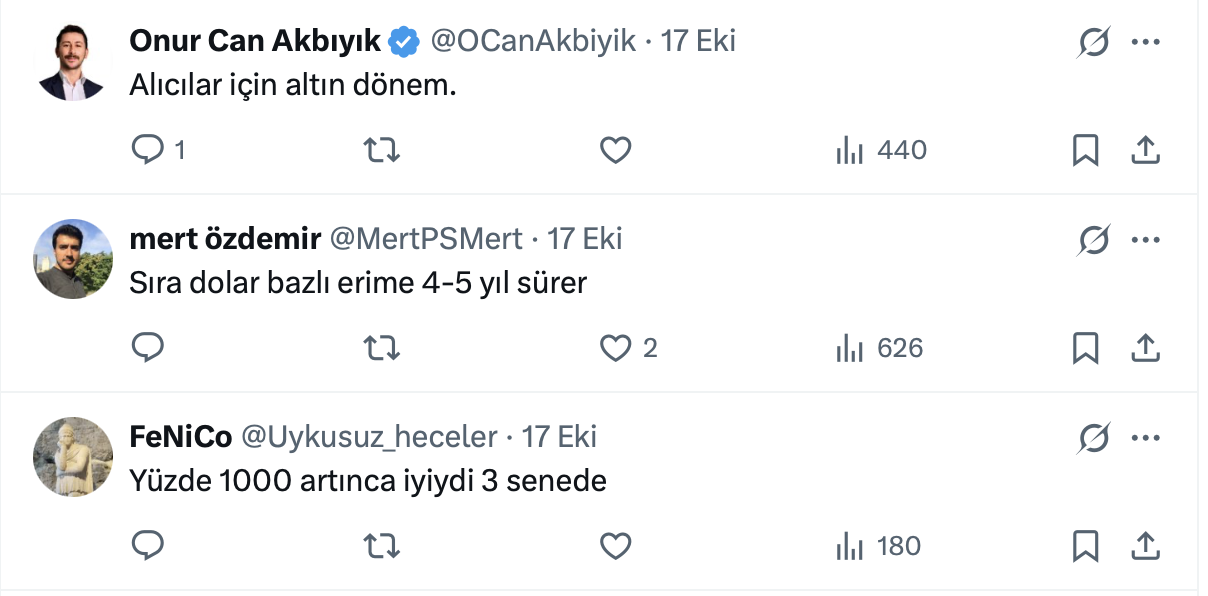The width and height of the screenshot is (1208, 596).
Task: Open the FeNiCo profile name link
Action: [181, 437]
